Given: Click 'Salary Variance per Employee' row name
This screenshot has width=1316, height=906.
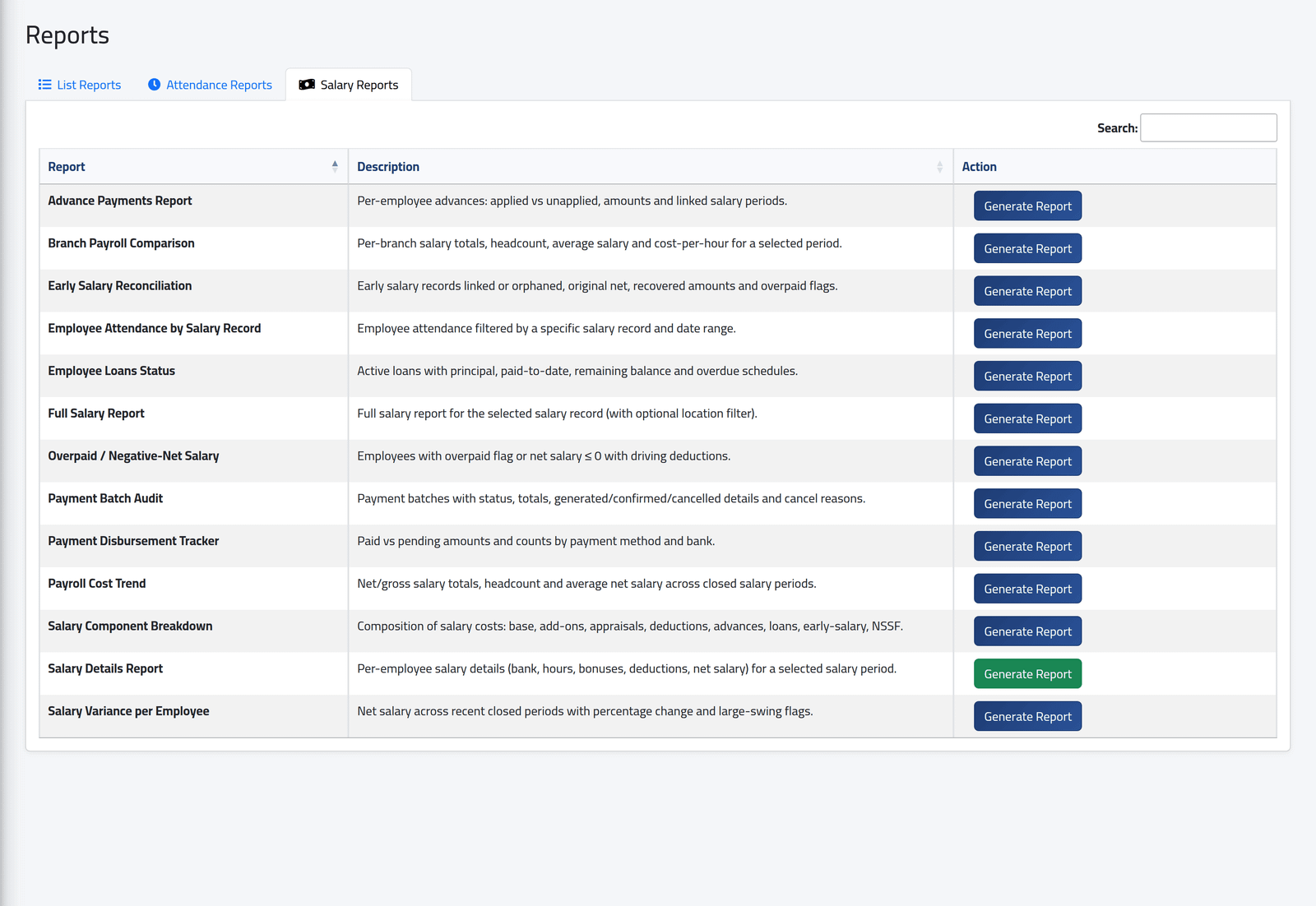Looking at the screenshot, I should point(128,711).
